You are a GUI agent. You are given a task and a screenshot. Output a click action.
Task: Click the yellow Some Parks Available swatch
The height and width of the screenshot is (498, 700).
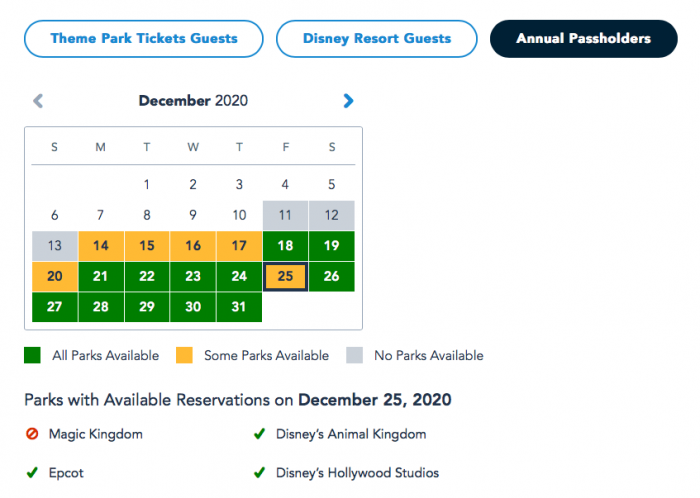point(184,355)
